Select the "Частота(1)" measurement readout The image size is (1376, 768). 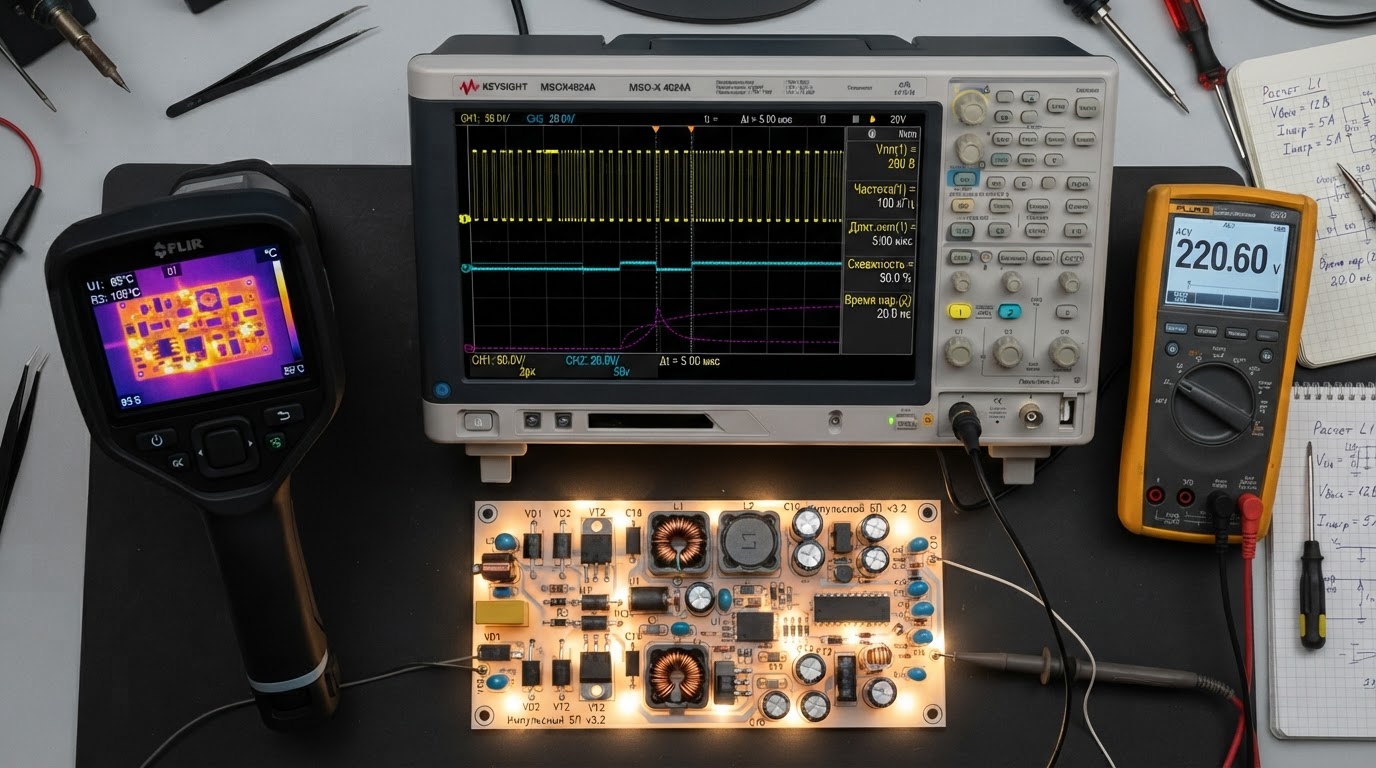[880, 195]
